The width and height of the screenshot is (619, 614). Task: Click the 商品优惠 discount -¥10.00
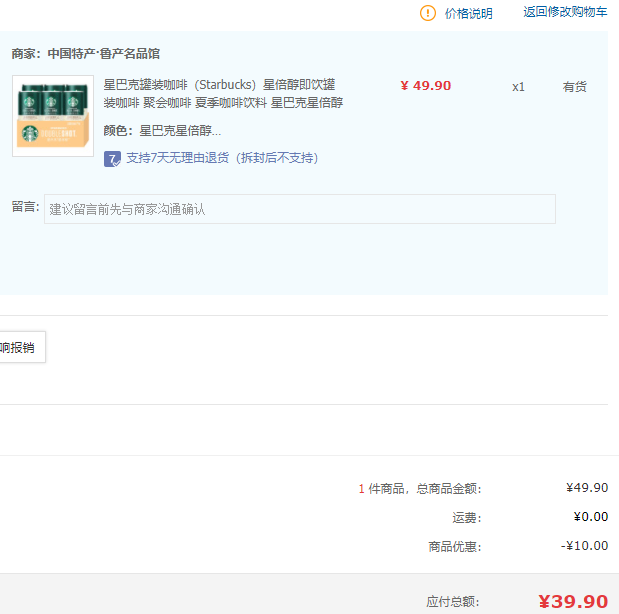(584, 546)
